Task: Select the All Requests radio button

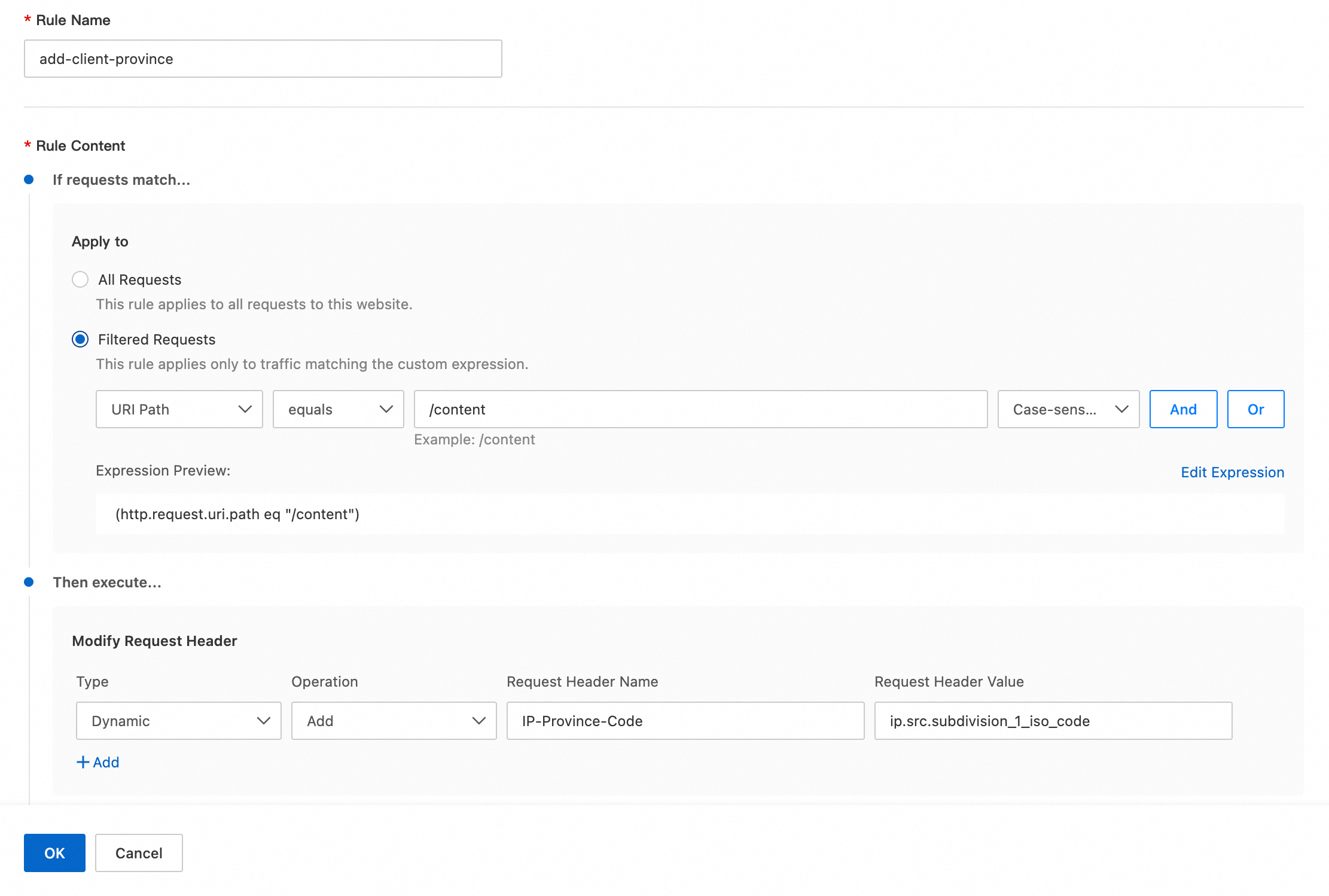Action: point(80,279)
